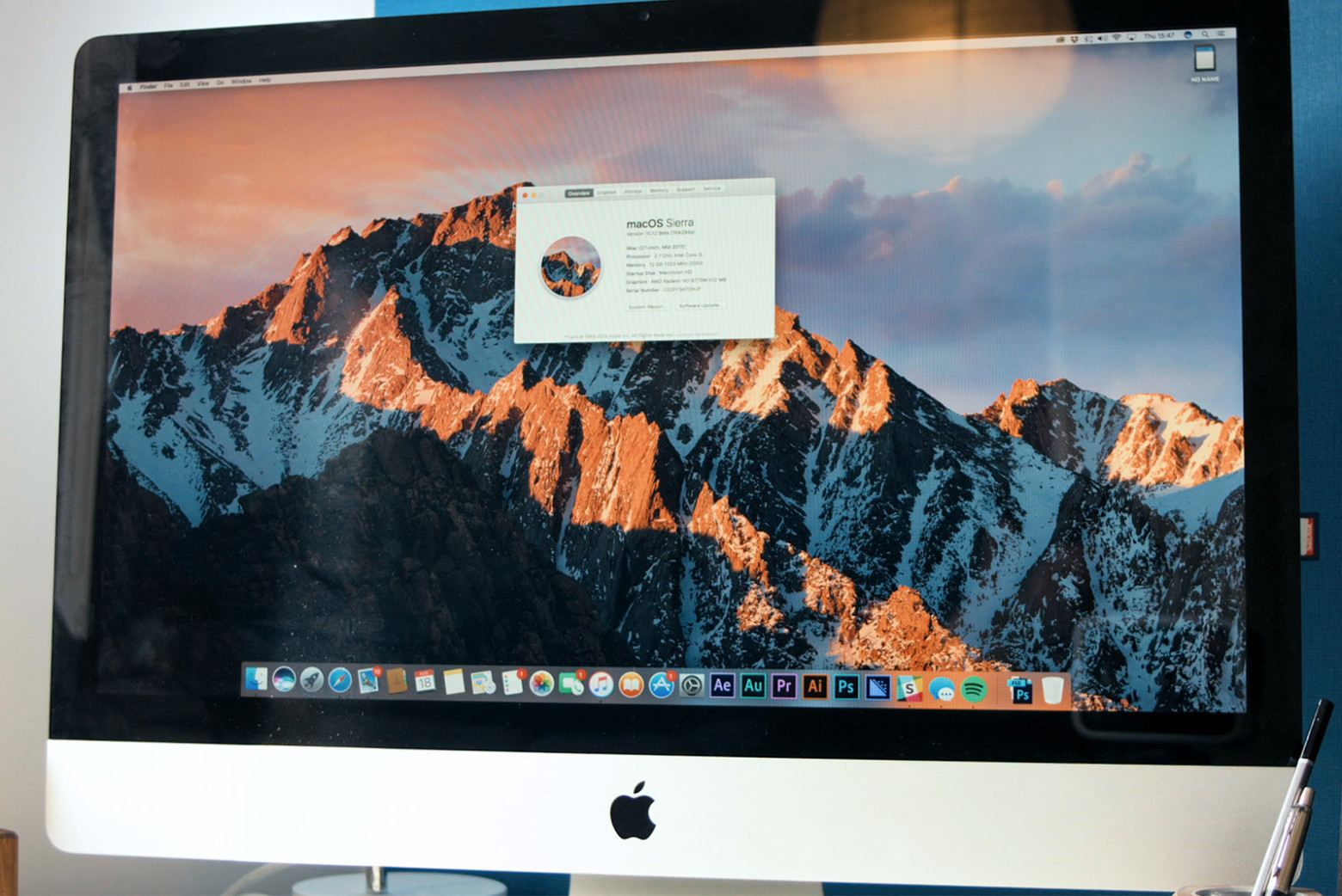
Task: Open Safari browser from the dock
Action: pyautogui.click(x=340, y=681)
